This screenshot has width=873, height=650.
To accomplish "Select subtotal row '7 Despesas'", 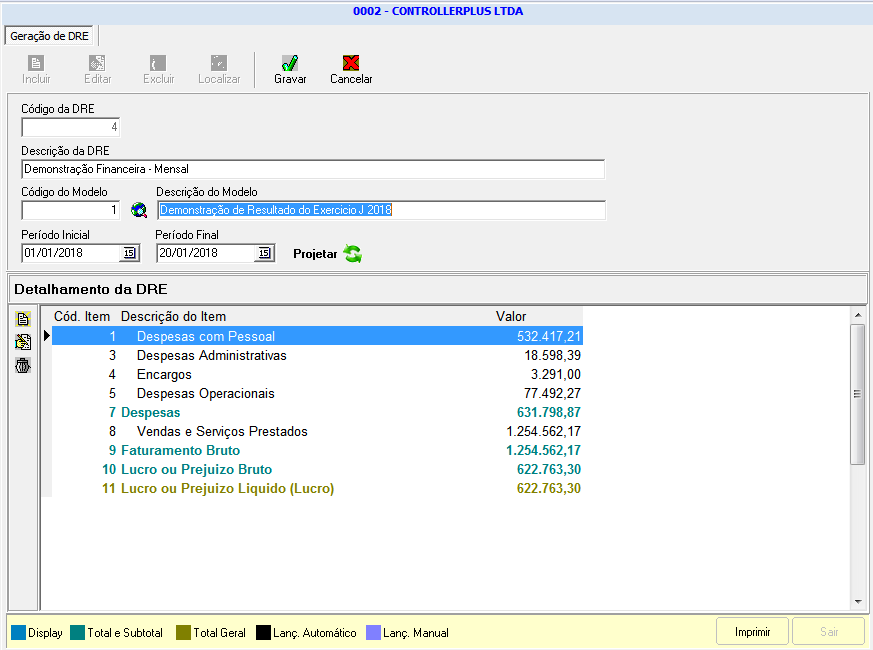I will tap(317, 412).
